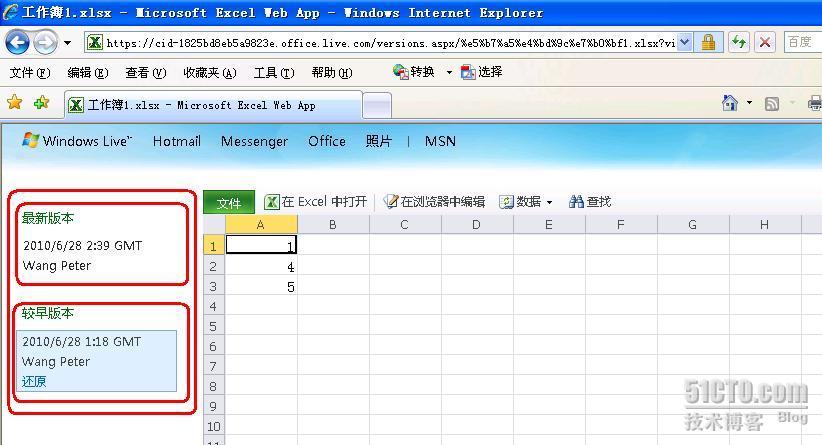Click the 百度 search box

803,42
